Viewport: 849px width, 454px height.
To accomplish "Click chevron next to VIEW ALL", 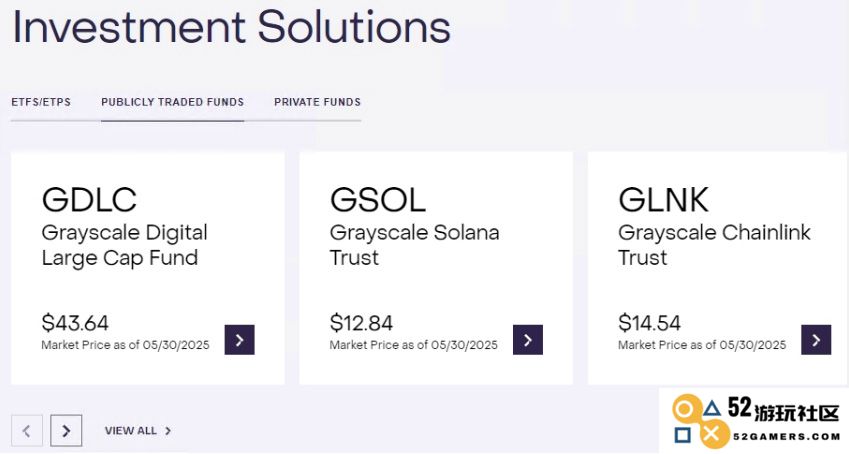I will [x=168, y=431].
